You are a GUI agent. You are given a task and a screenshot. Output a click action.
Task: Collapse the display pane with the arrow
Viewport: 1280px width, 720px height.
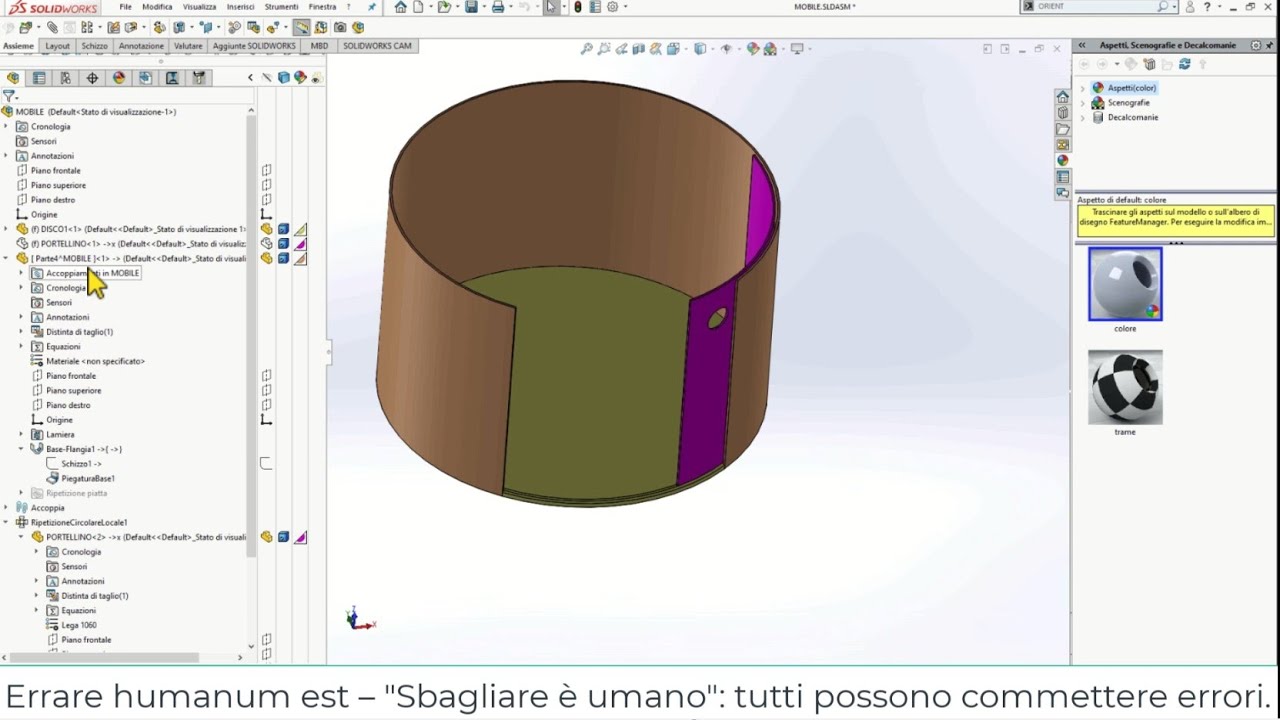pyautogui.click(x=250, y=78)
